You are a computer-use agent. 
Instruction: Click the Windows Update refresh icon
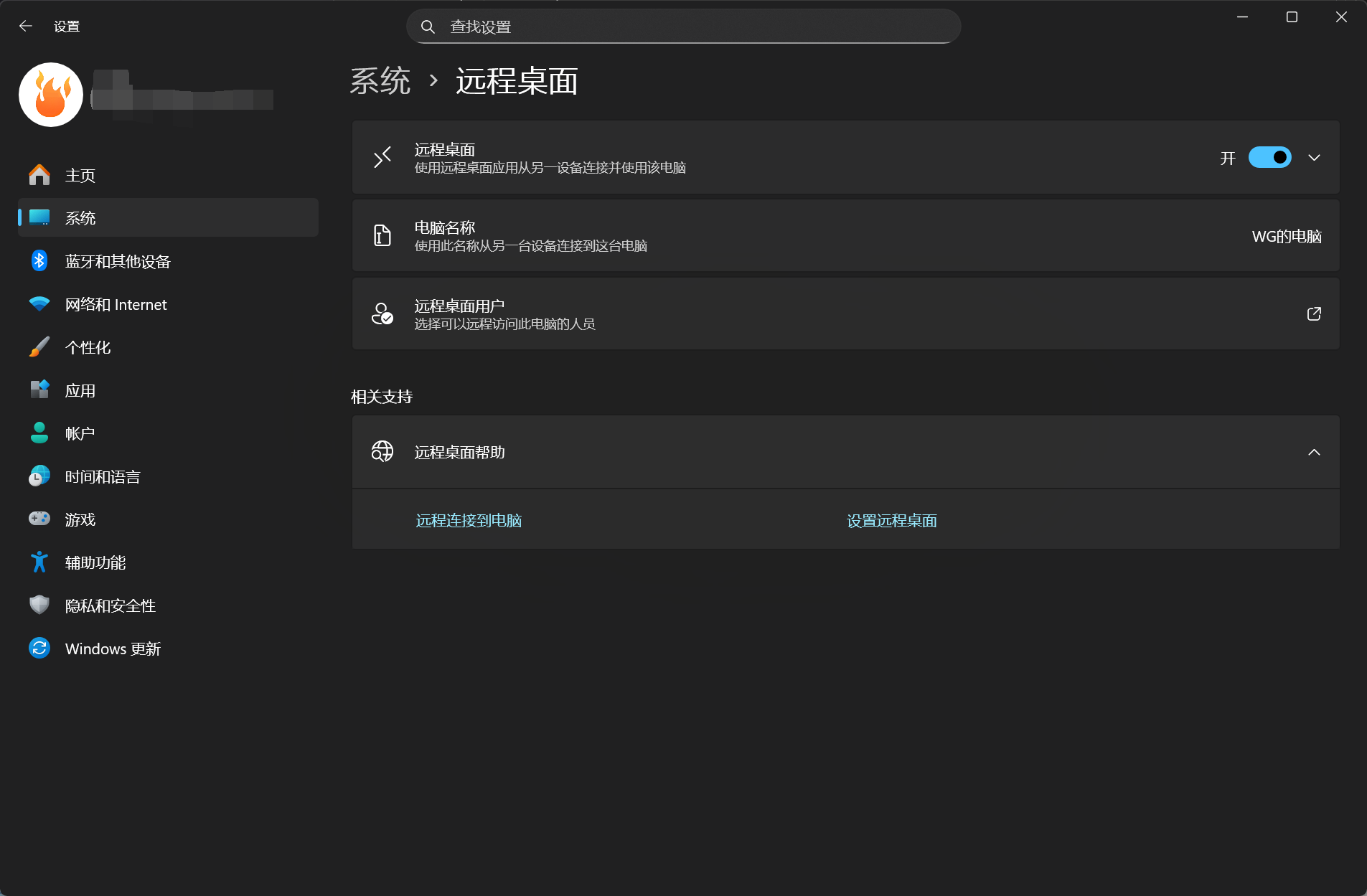[39, 648]
